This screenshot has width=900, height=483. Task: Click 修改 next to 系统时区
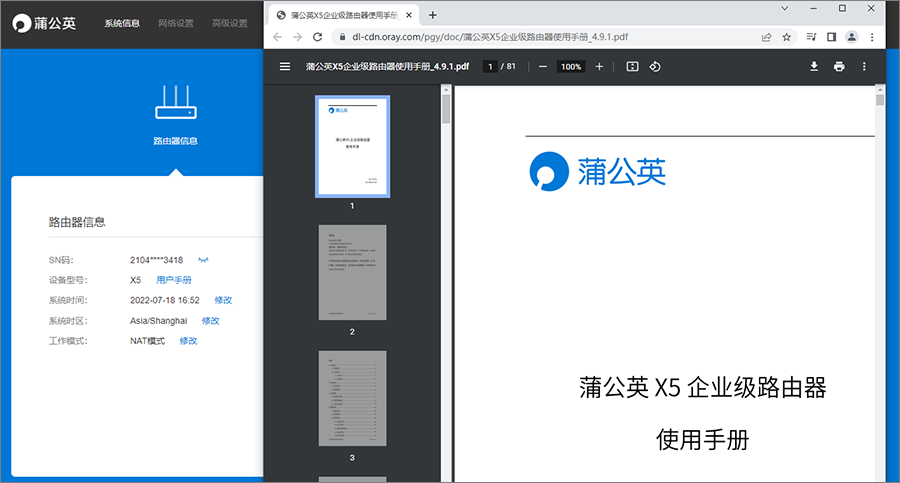point(211,321)
